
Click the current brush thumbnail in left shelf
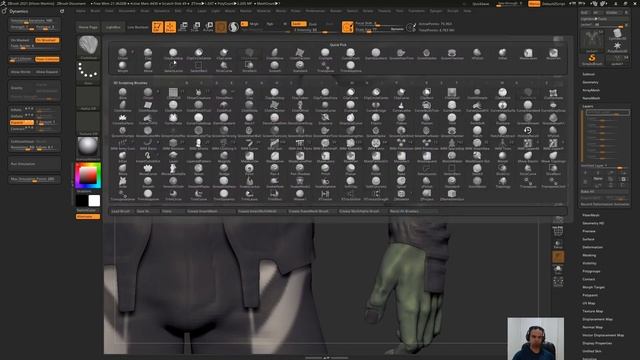point(88,46)
